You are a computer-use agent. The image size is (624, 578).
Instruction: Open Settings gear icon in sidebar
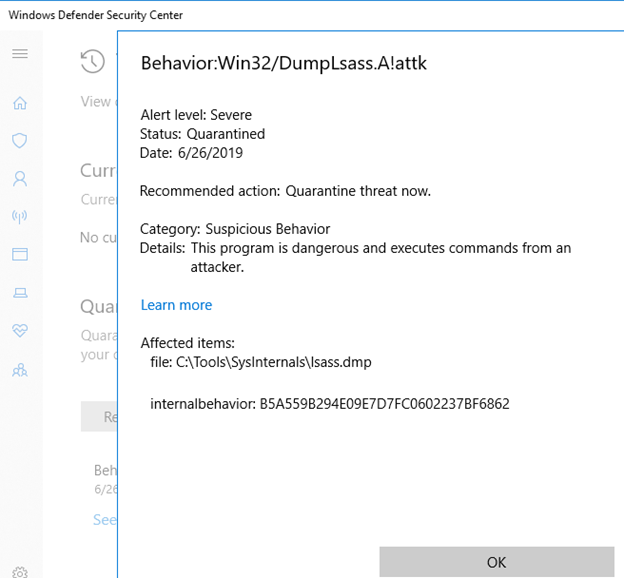tap(20, 572)
